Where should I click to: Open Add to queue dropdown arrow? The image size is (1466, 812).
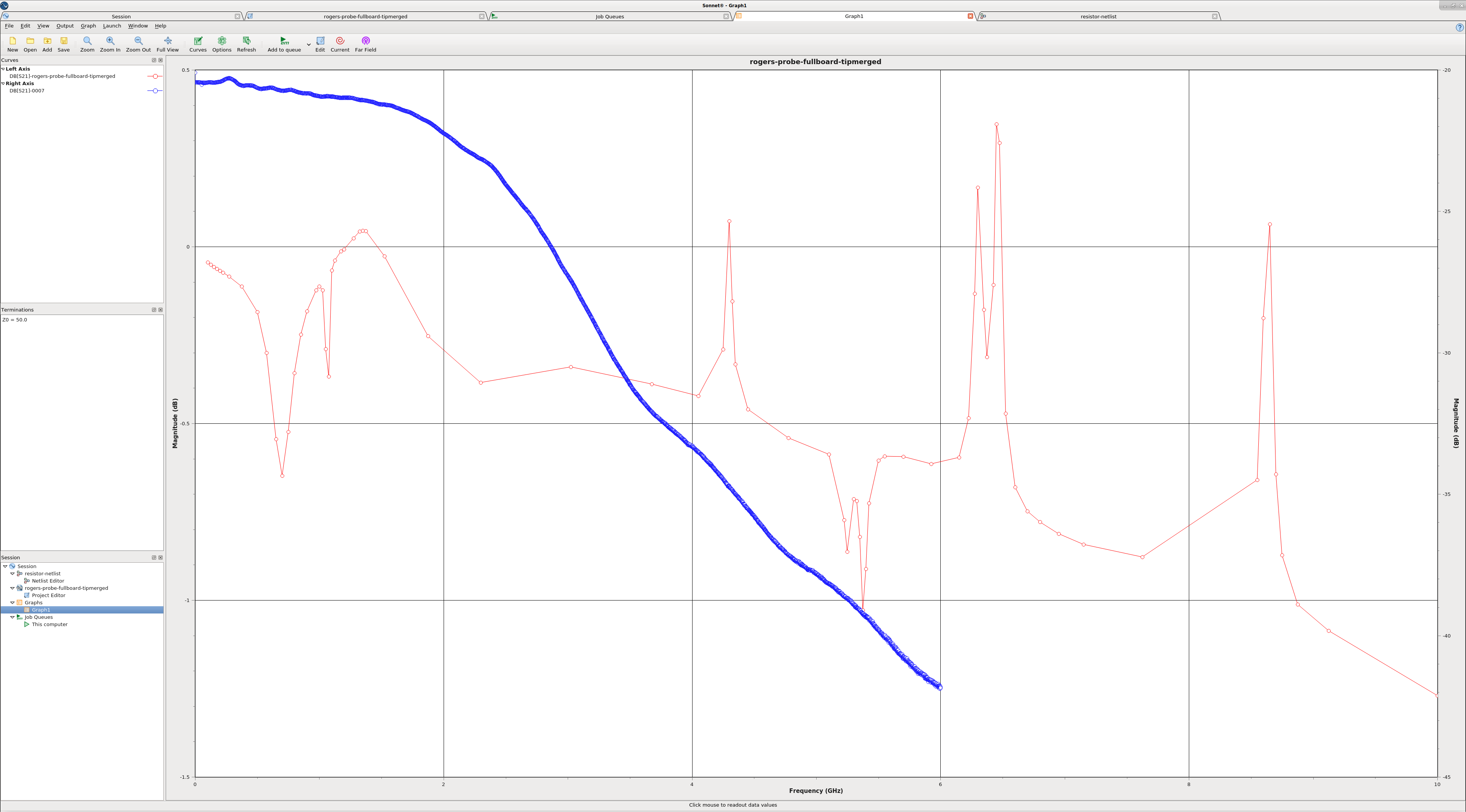pyautogui.click(x=309, y=44)
